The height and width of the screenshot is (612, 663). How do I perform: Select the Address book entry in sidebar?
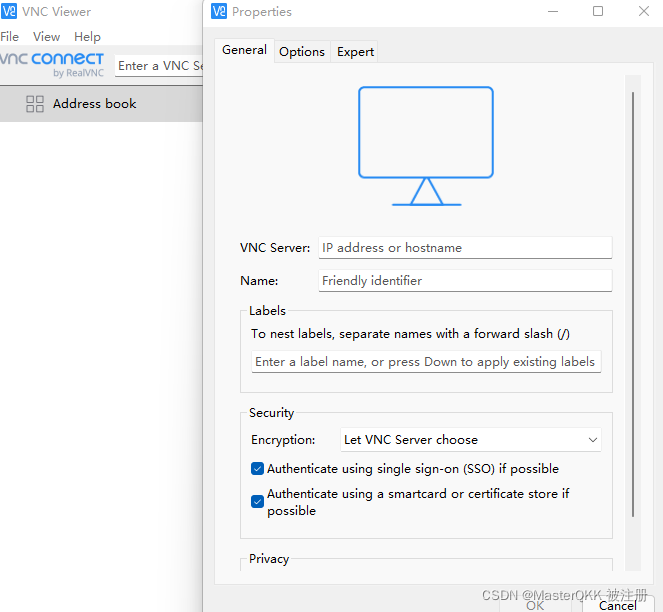pyautogui.click(x=101, y=104)
